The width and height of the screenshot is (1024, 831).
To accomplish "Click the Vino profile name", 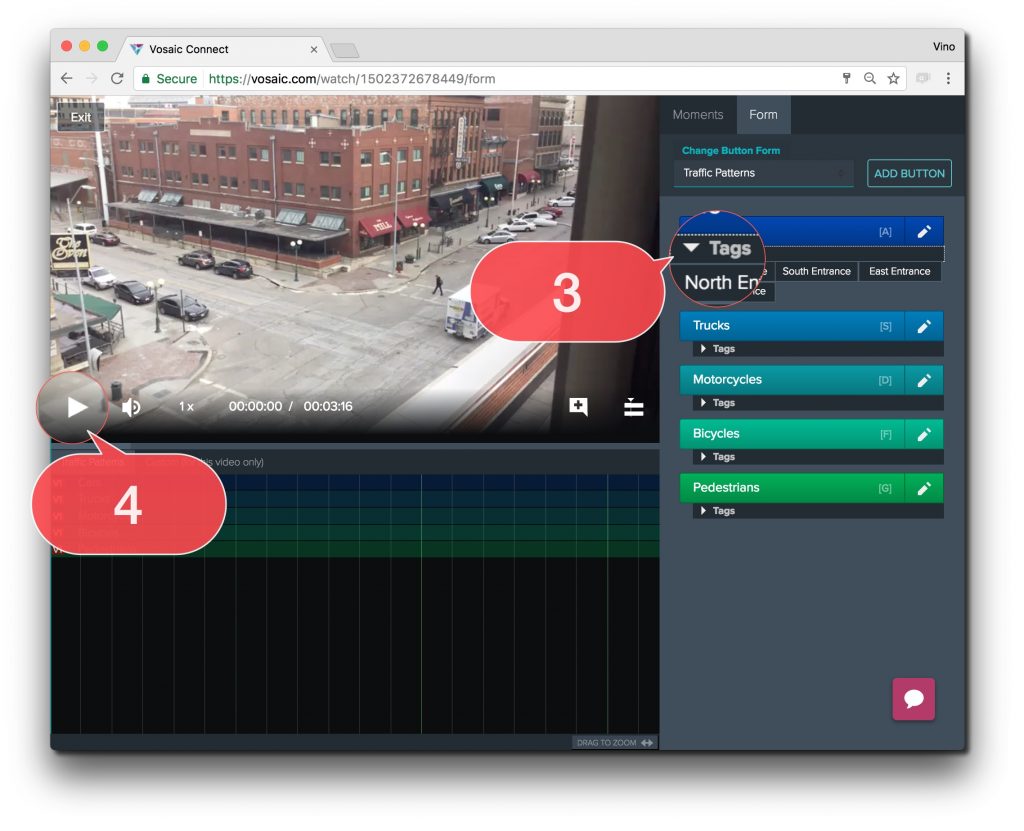I will 944,46.
